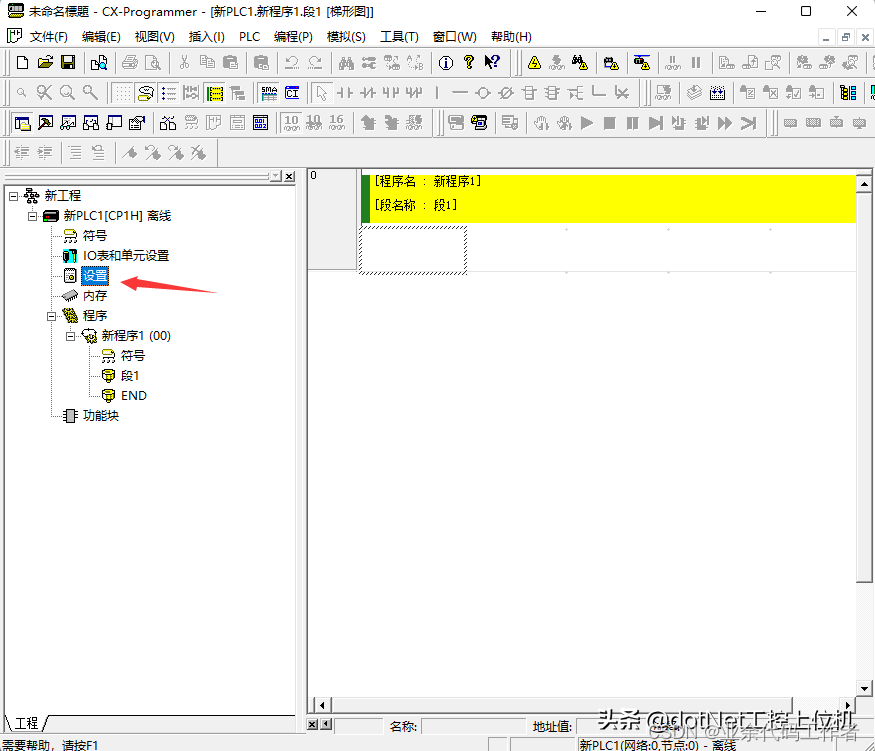The image size is (875, 751).
Task: Open the 插入(I) menu
Action: 206,37
